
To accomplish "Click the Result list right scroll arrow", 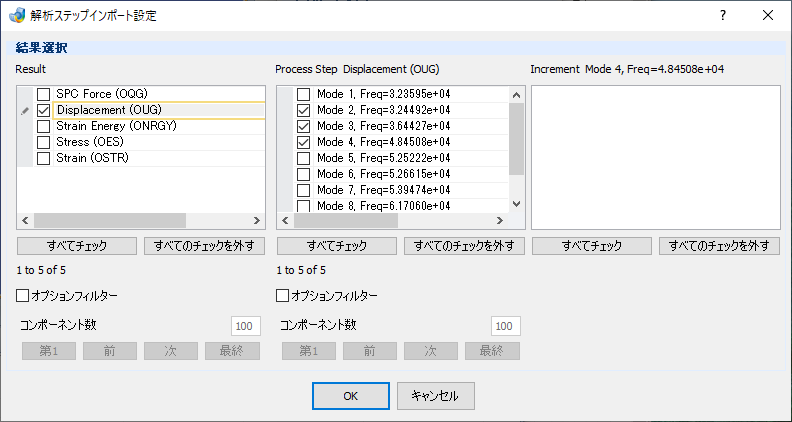I will pyautogui.click(x=257, y=220).
